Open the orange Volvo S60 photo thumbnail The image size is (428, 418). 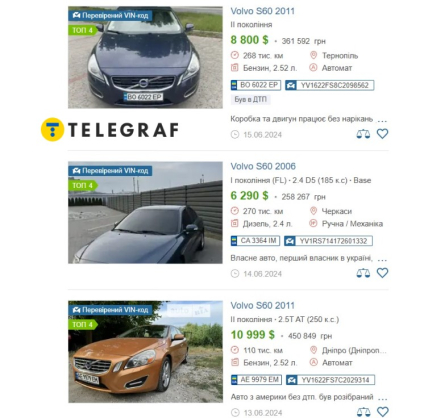(145, 352)
